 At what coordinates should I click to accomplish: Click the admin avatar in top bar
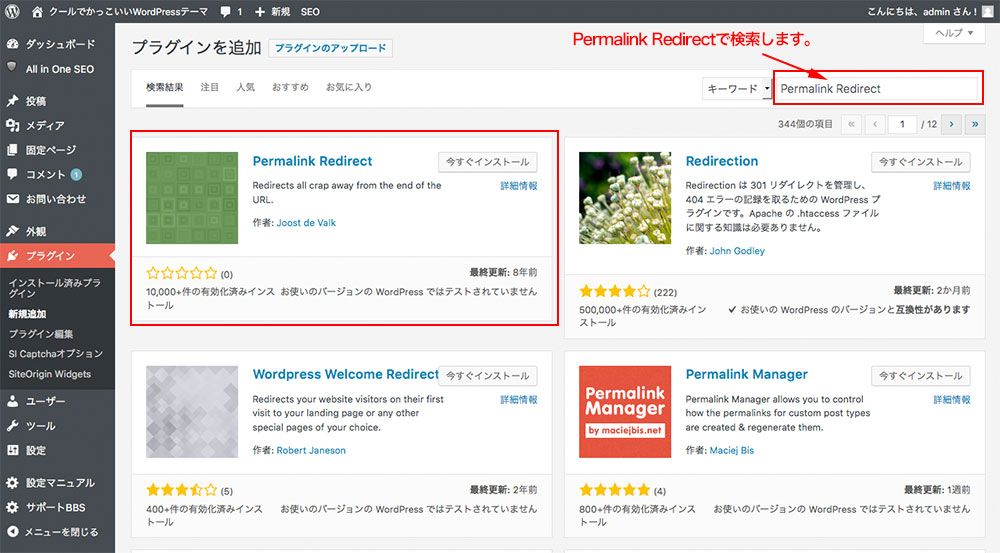click(987, 11)
